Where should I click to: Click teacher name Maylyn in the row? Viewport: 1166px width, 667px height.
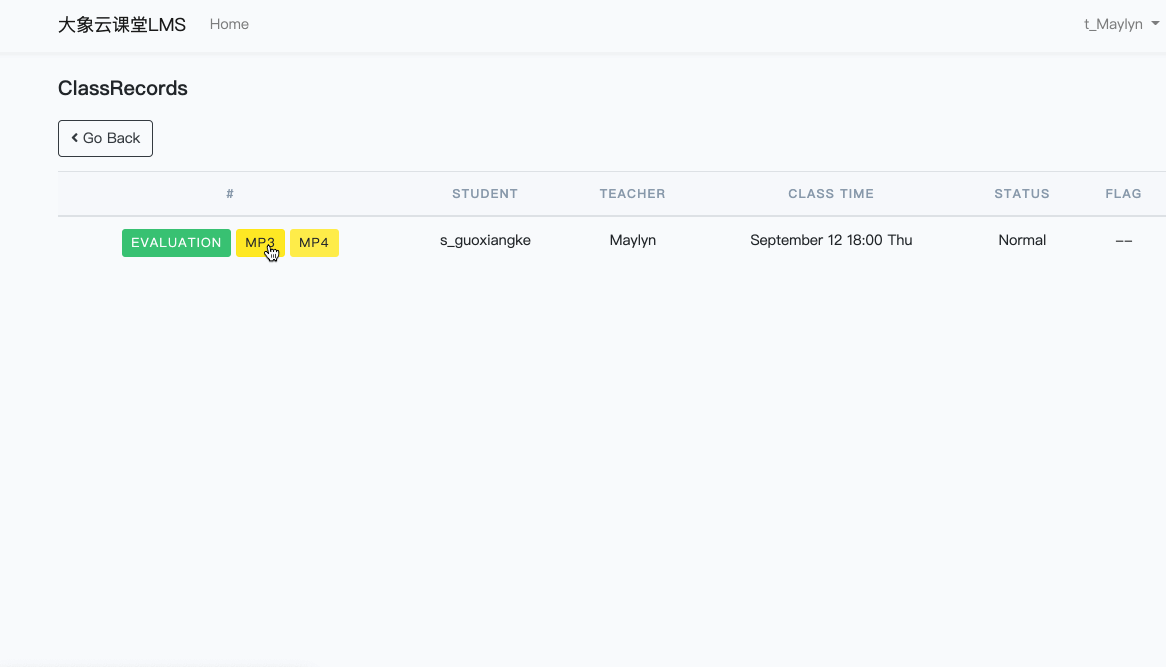pos(633,240)
